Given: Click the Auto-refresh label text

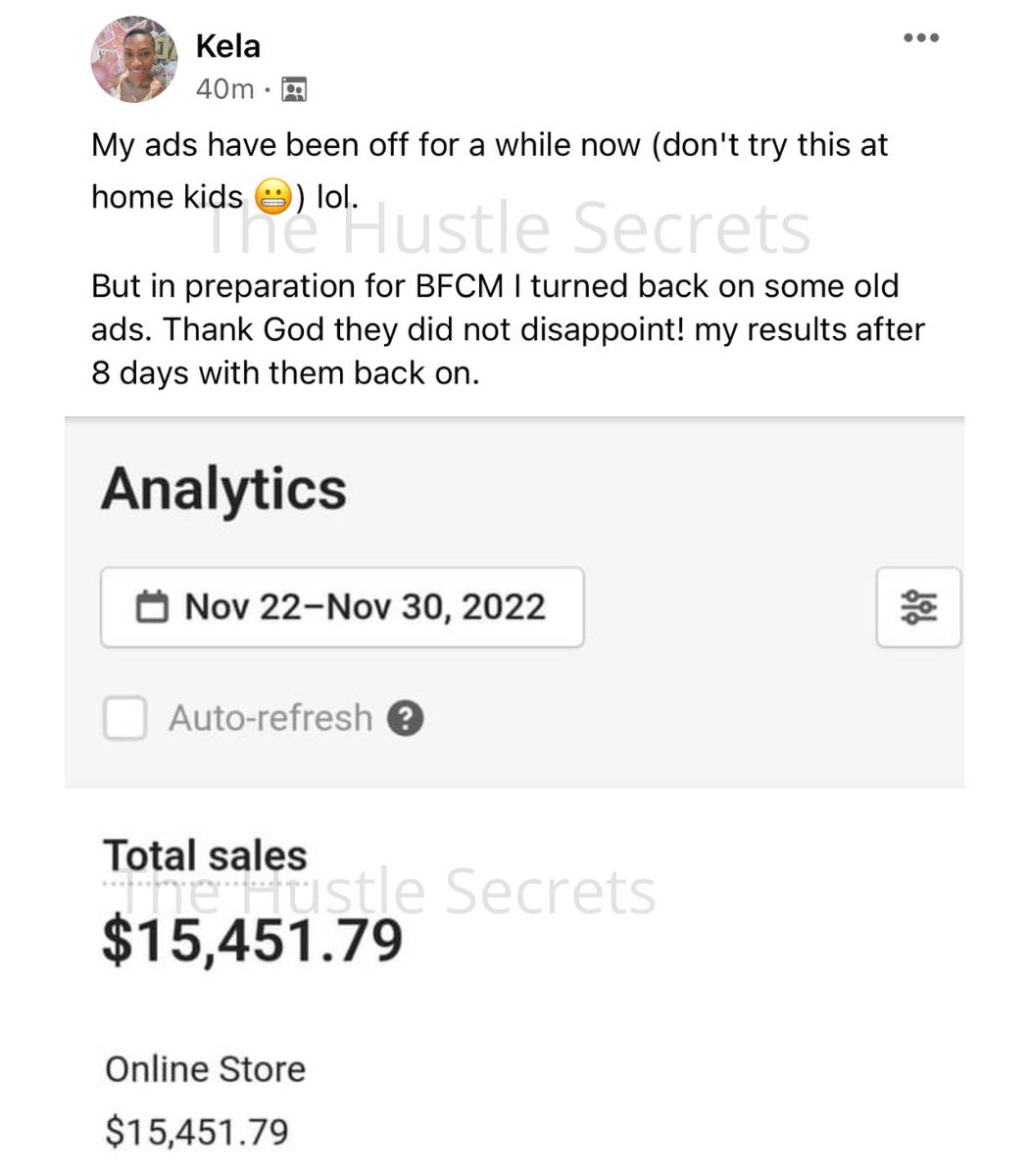Looking at the screenshot, I should (x=270, y=718).
